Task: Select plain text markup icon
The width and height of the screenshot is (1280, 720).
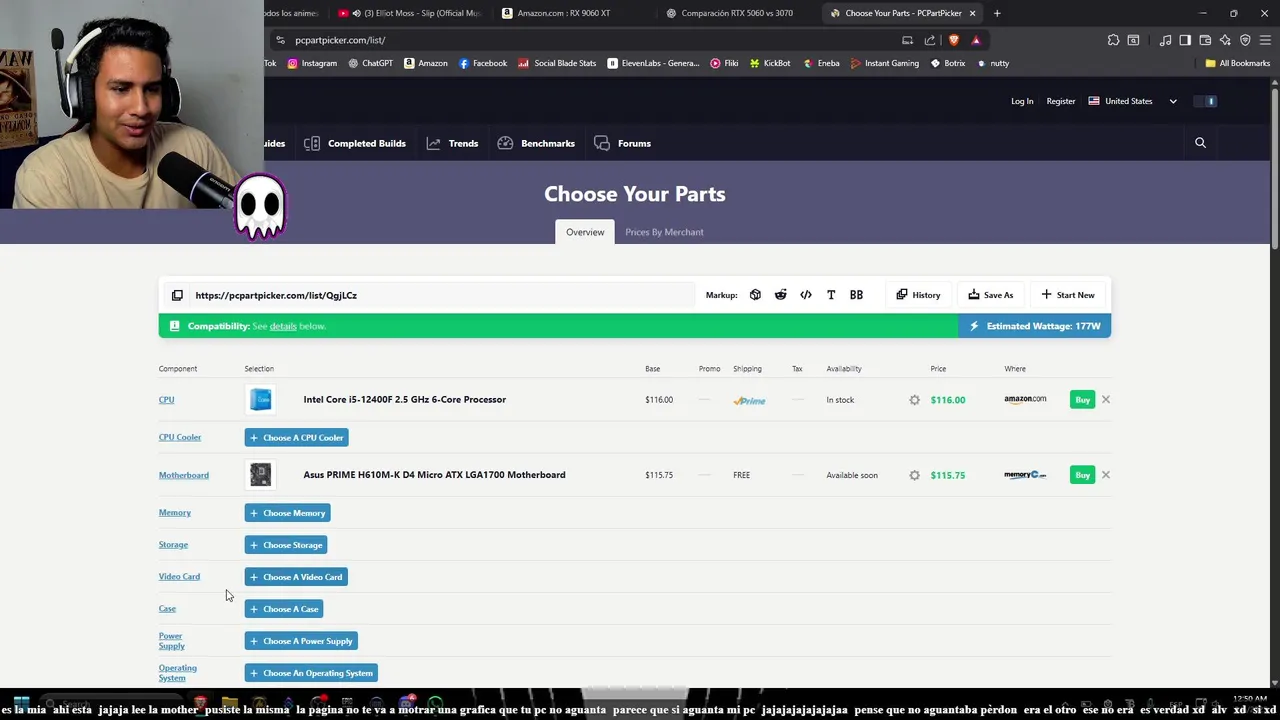Action: (831, 295)
